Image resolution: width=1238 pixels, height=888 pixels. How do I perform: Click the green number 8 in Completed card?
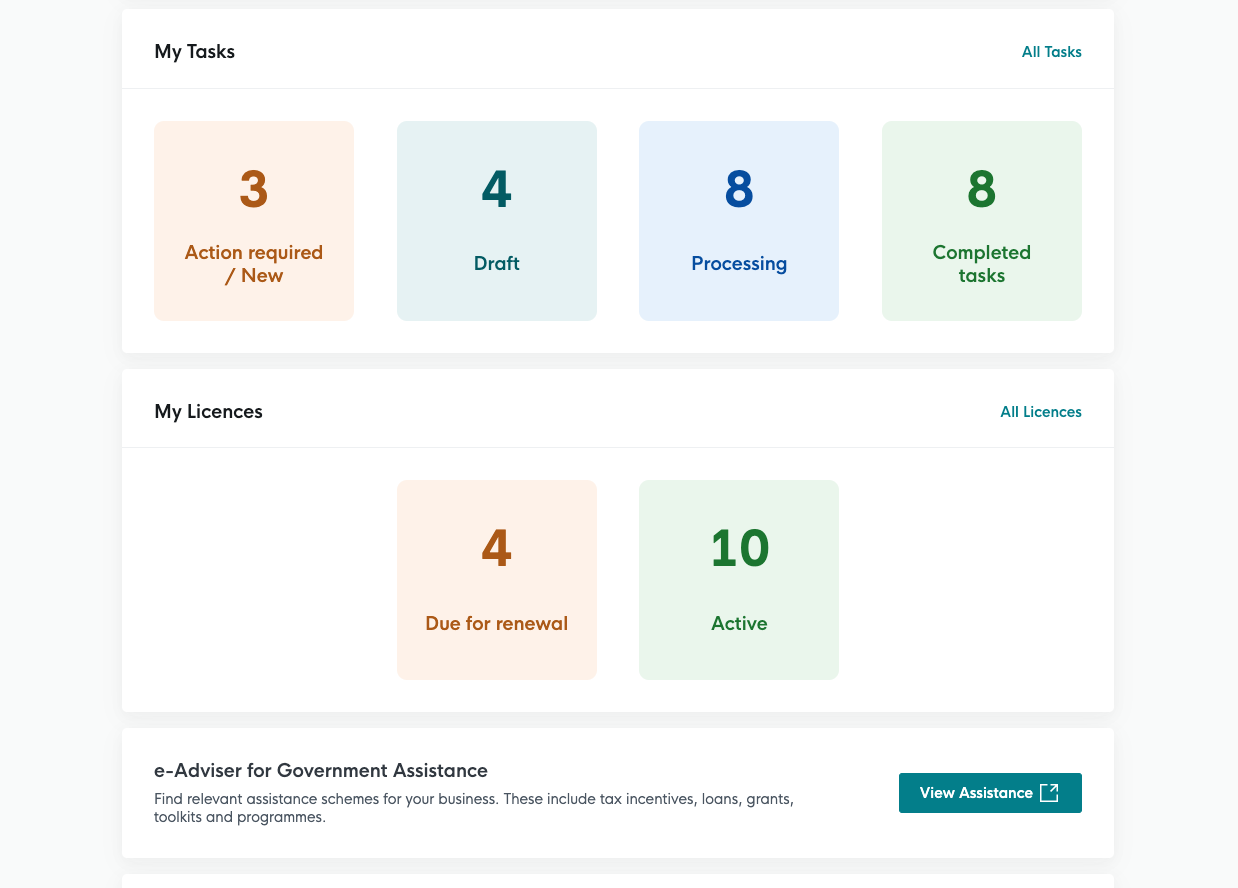tap(982, 190)
